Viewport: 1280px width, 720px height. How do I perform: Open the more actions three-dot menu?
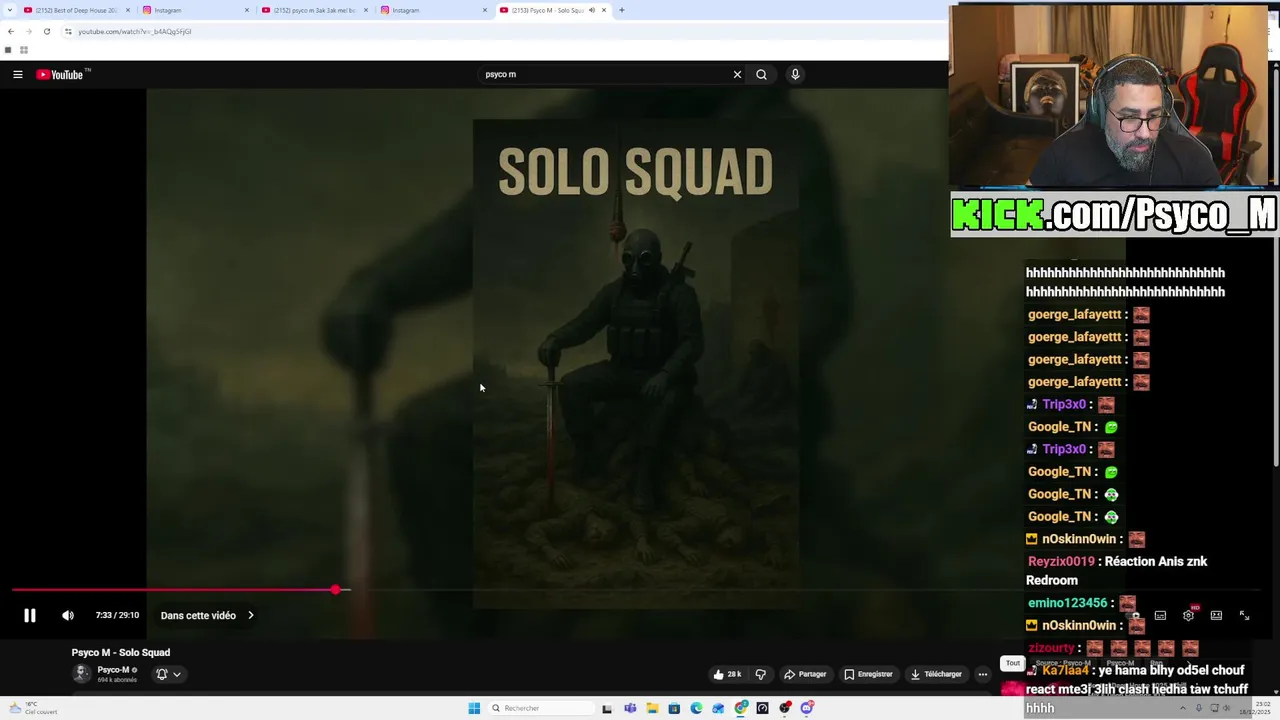[982, 674]
